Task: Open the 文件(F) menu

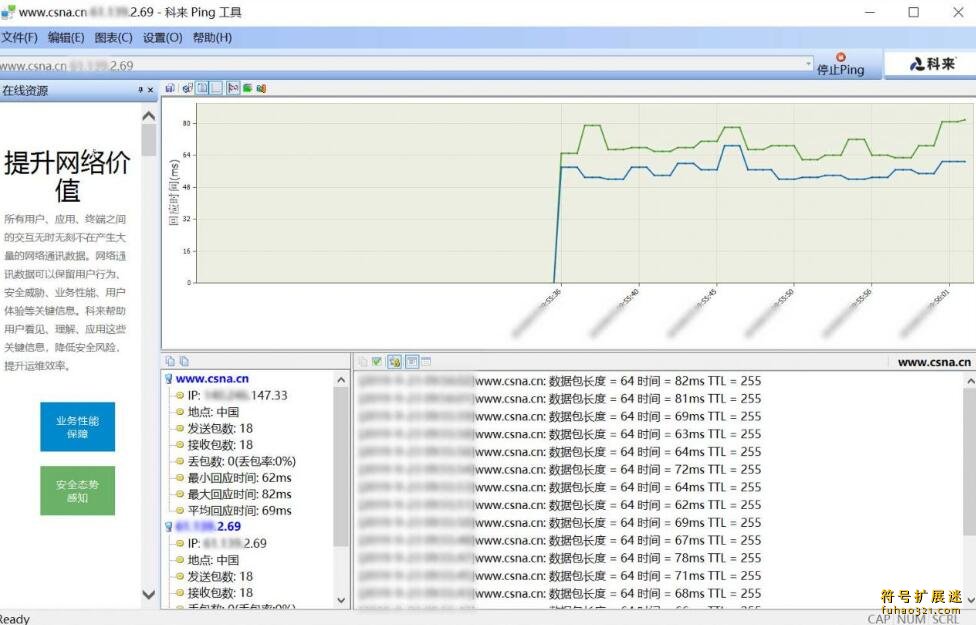Action: 19,38
